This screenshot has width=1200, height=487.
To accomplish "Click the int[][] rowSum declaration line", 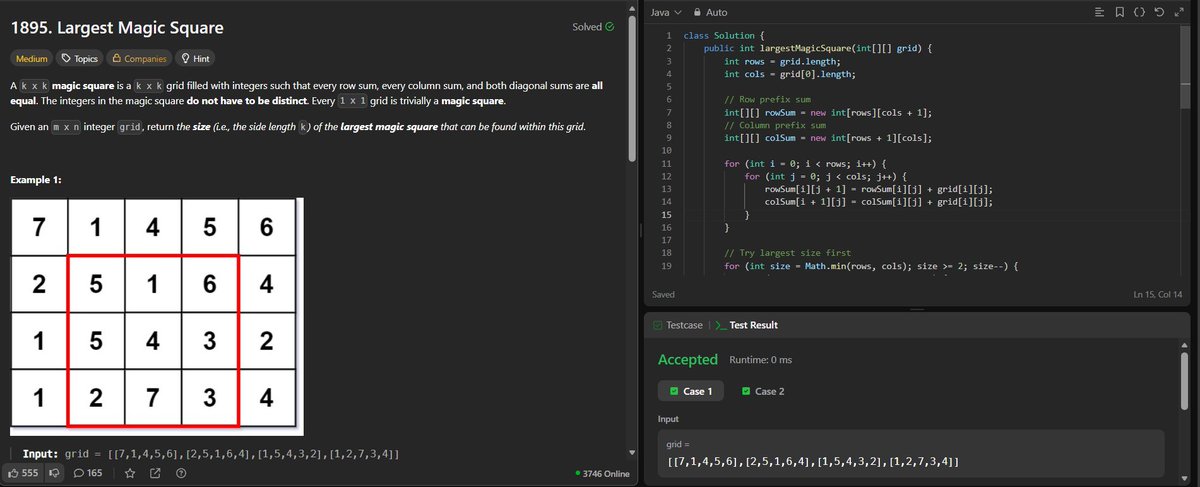I will 828,113.
